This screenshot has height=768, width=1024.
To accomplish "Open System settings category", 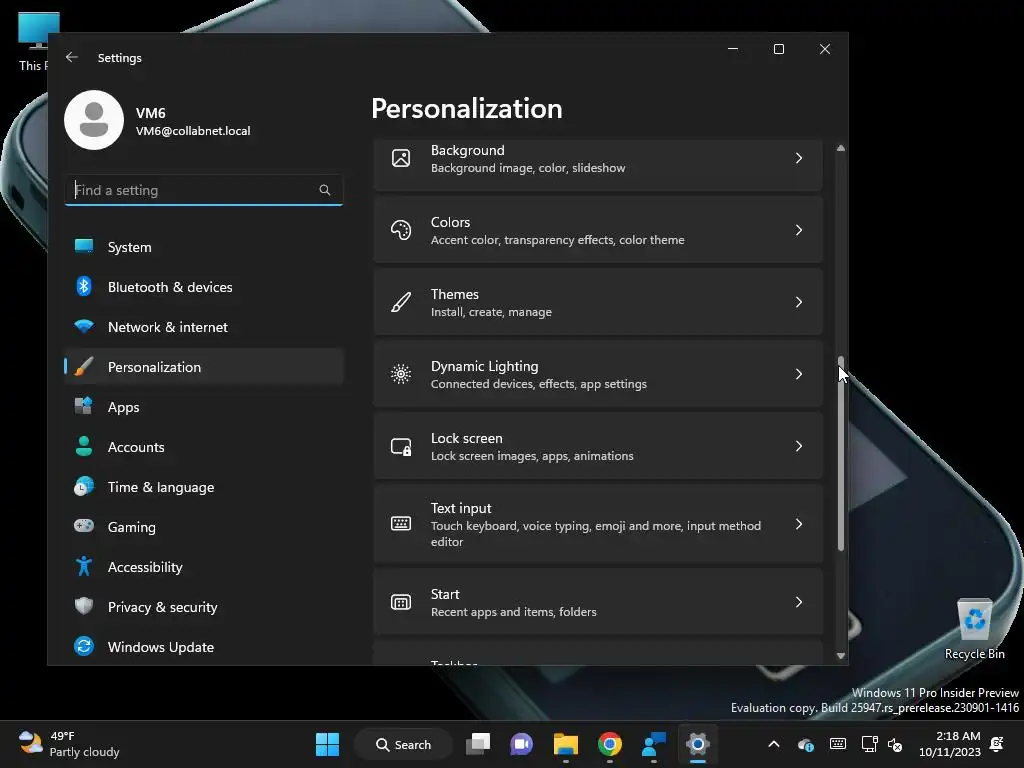I will pyautogui.click(x=204, y=247).
